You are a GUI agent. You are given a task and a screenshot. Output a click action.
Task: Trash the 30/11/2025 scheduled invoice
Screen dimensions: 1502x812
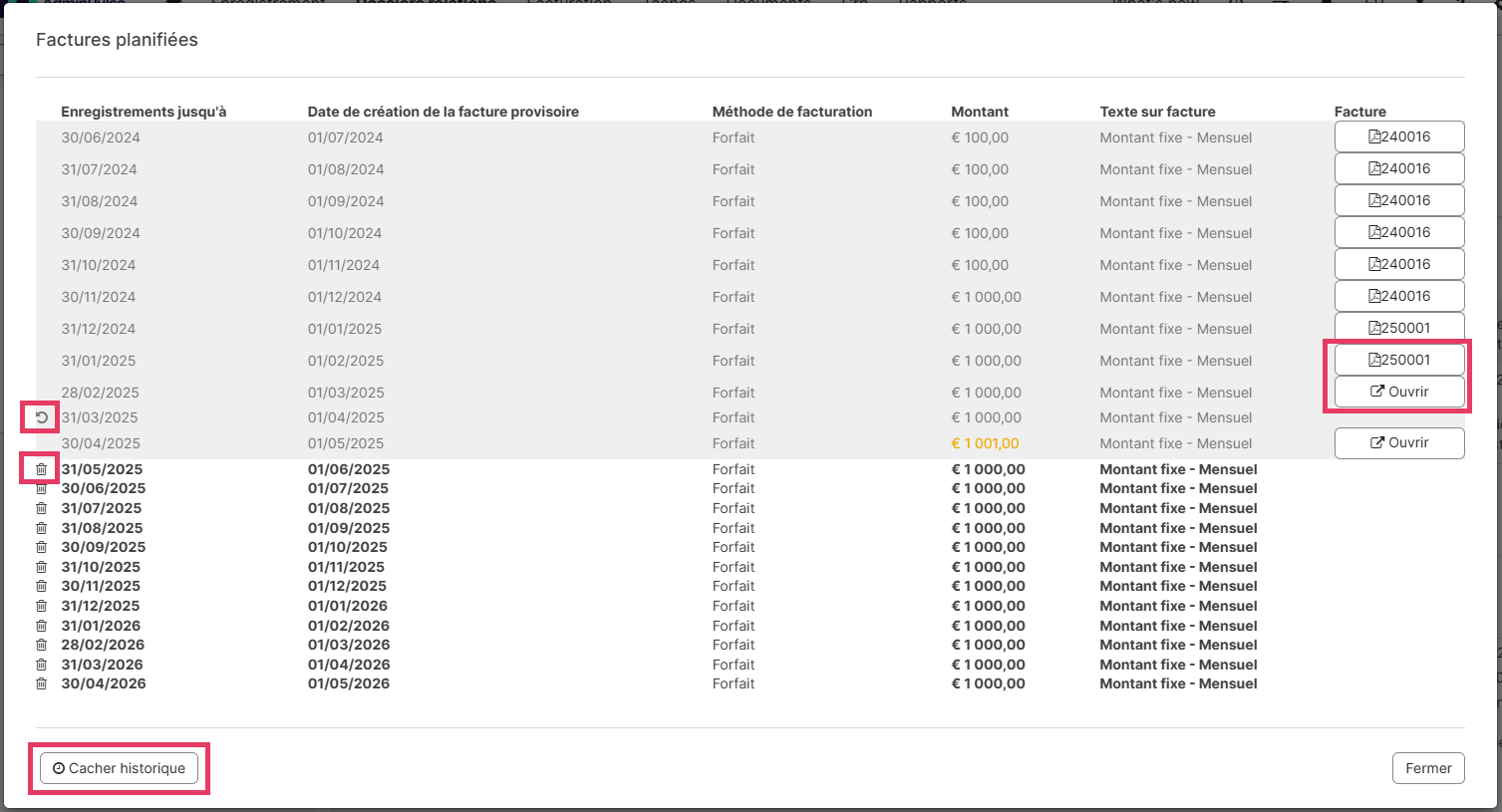tap(42, 587)
